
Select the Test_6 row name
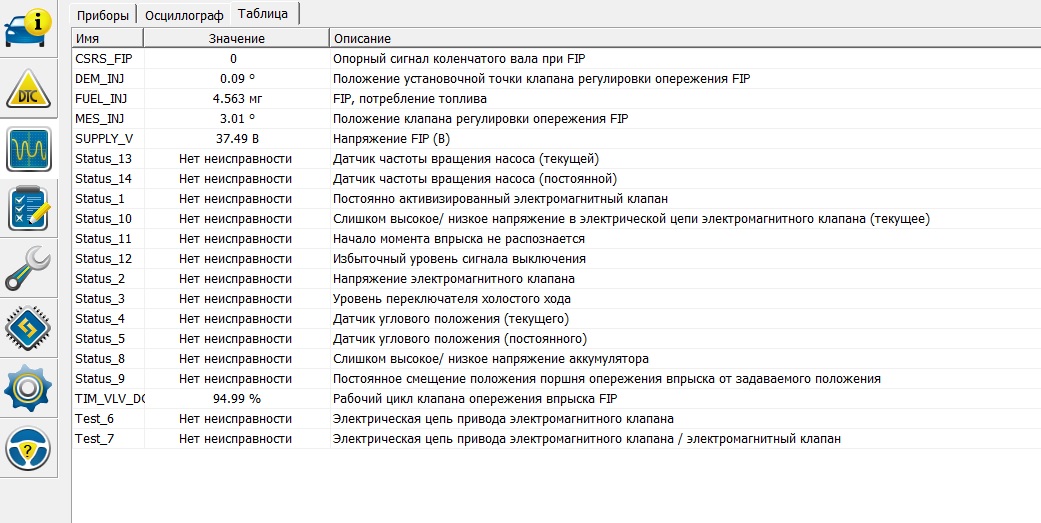[94, 418]
